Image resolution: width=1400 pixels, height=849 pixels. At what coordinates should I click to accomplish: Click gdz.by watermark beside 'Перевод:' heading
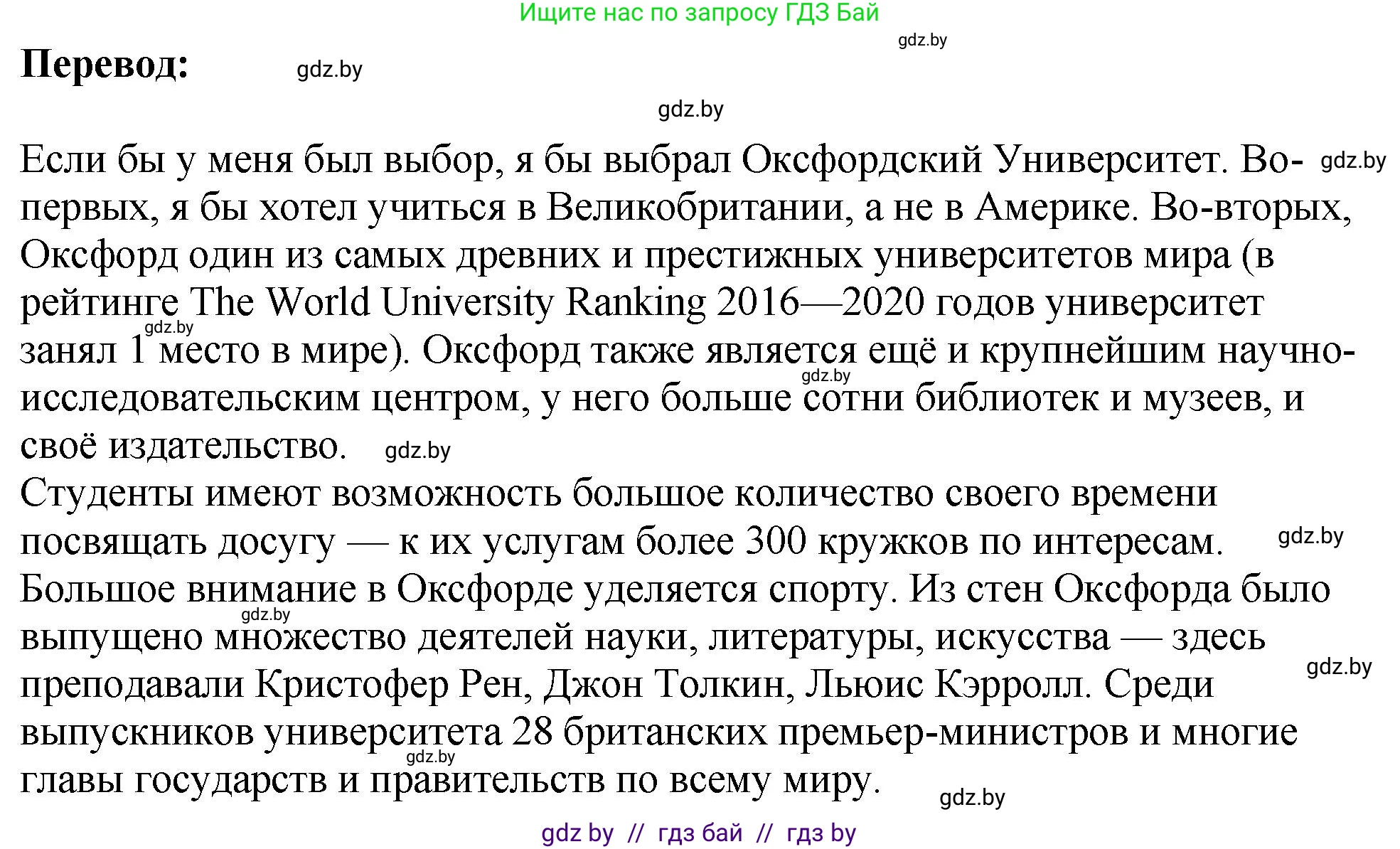[329, 70]
